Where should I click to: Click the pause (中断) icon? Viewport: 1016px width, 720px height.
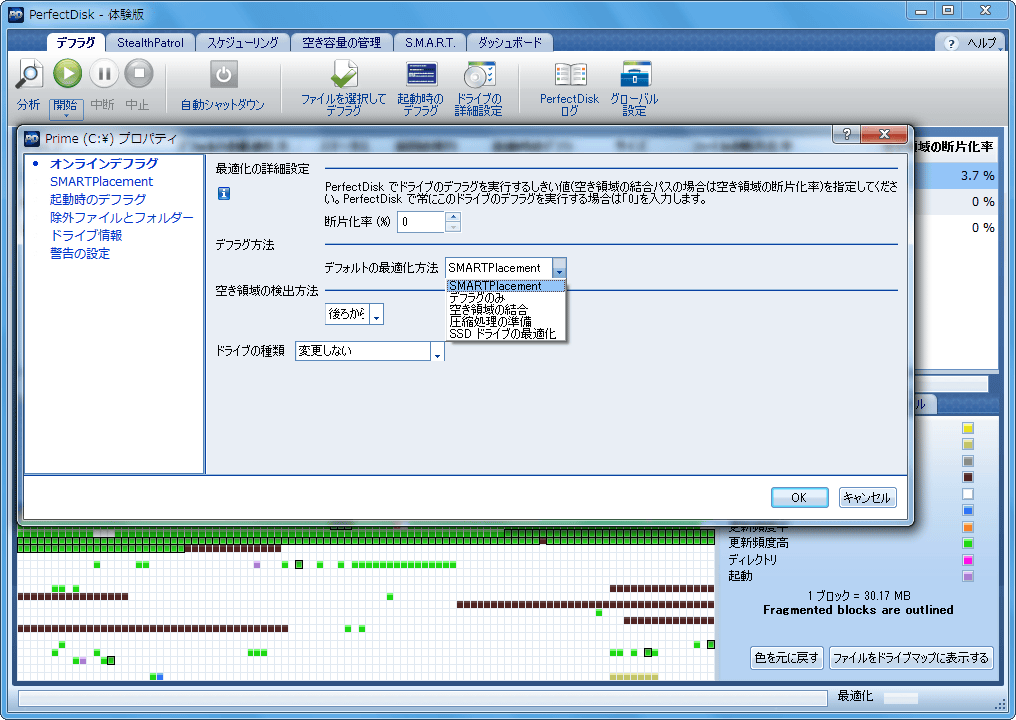pyautogui.click(x=104, y=73)
